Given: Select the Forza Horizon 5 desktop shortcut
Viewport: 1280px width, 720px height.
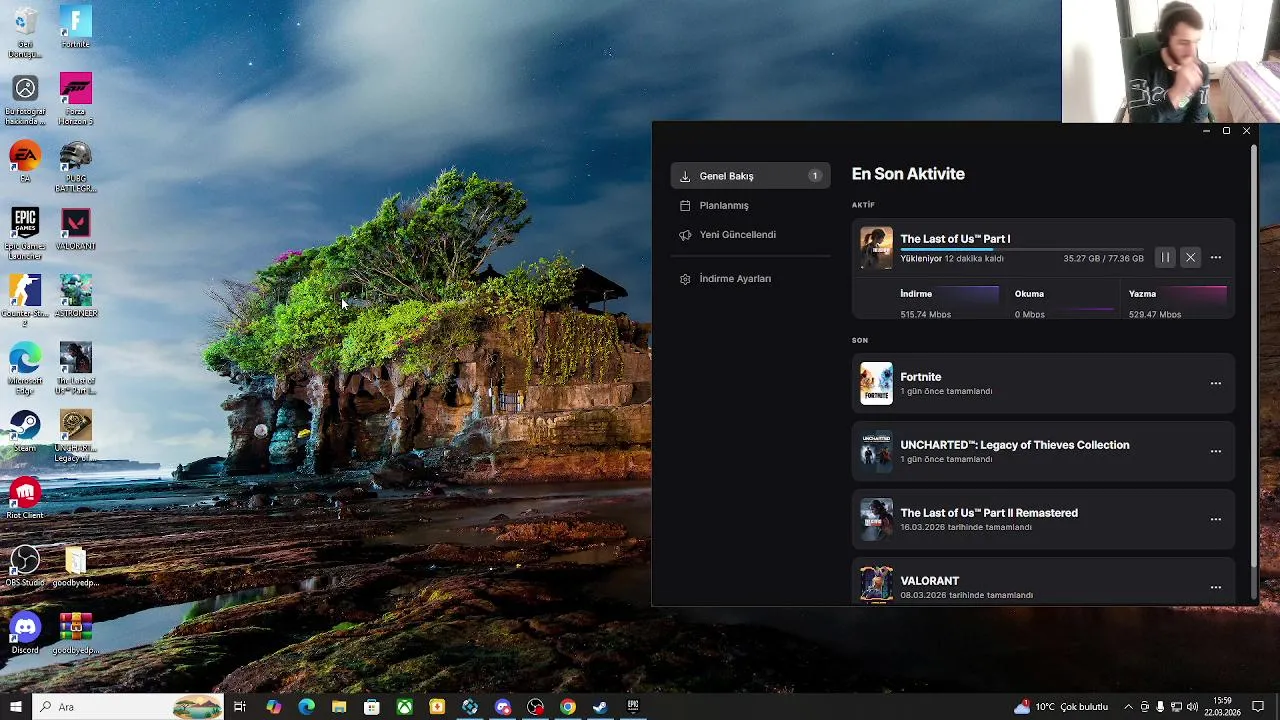Looking at the screenshot, I should 75,99.
